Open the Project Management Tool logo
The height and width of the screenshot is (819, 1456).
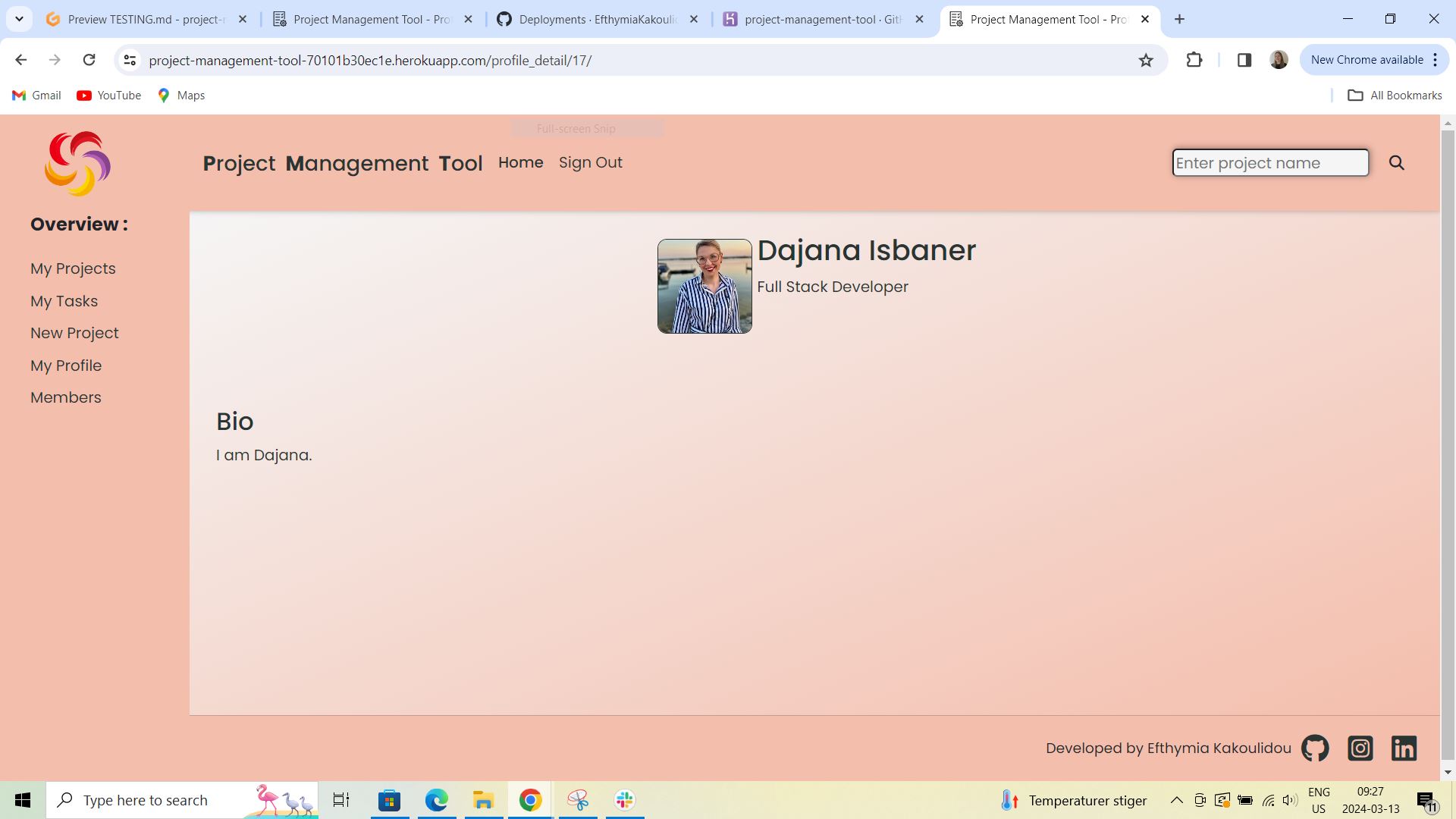click(77, 162)
